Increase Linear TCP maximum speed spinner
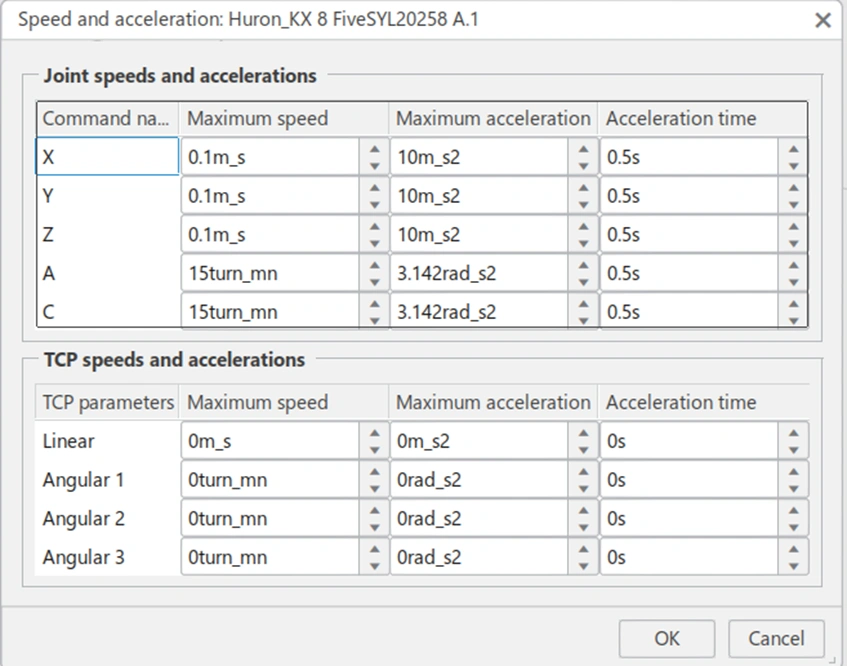 [x=374, y=432]
